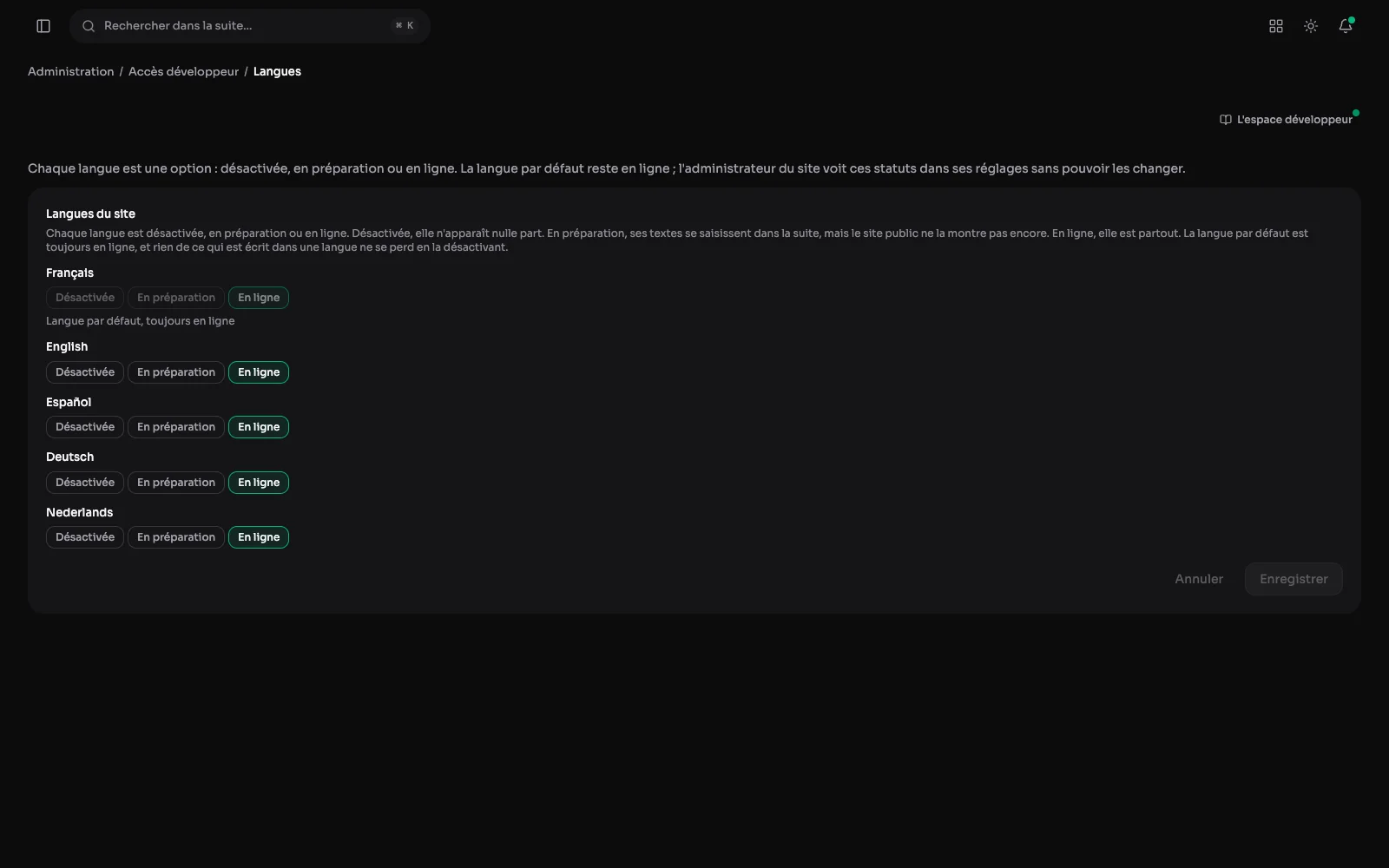Set Español to En préparation

click(x=176, y=427)
